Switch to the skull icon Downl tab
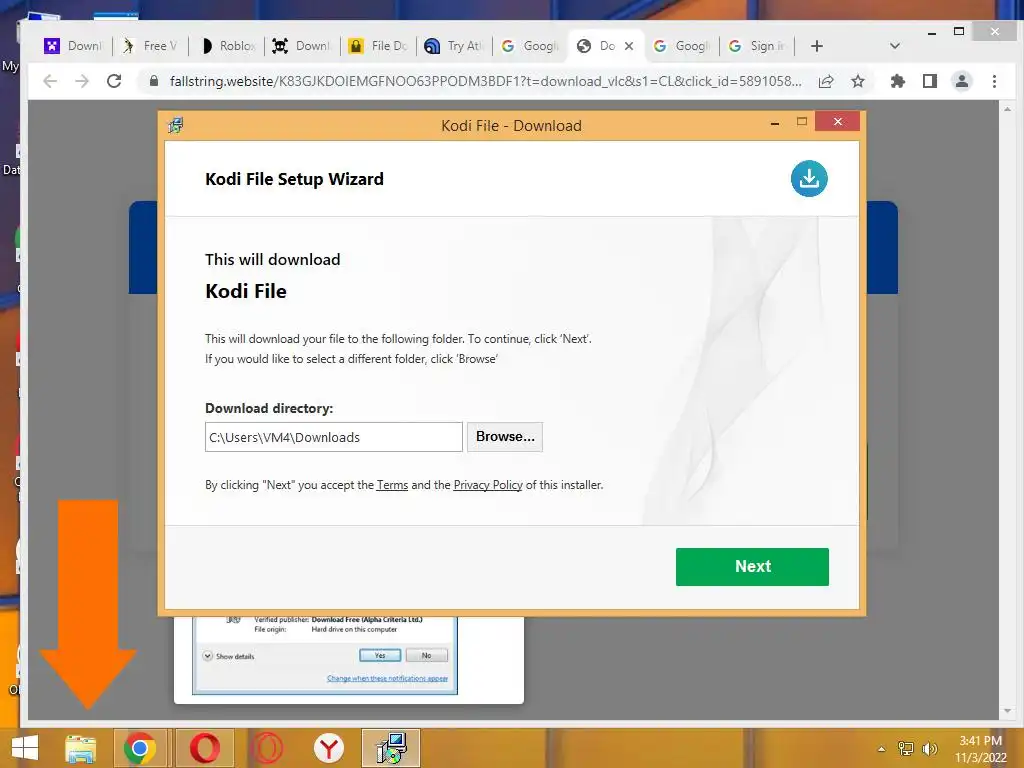Viewport: 1024px width, 768px height. click(x=302, y=46)
